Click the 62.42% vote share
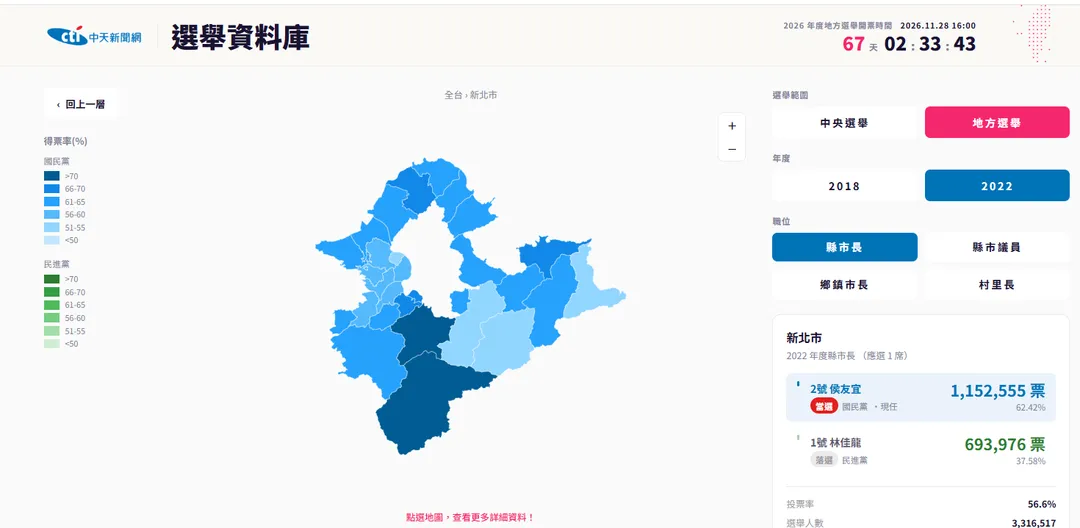 1030,408
